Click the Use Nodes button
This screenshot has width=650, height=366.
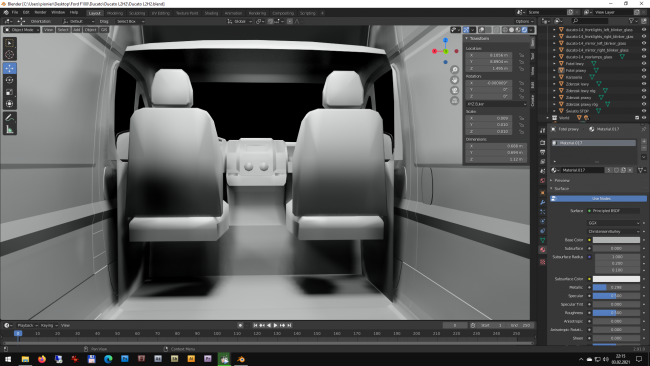[598, 199]
